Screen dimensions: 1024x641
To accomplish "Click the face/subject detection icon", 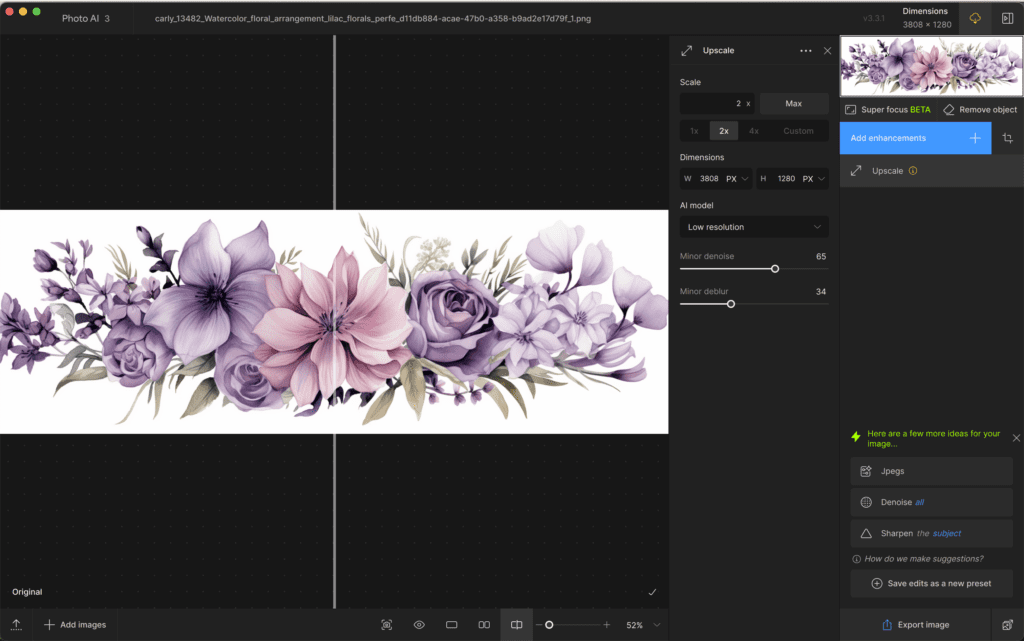I will coord(387,625).
